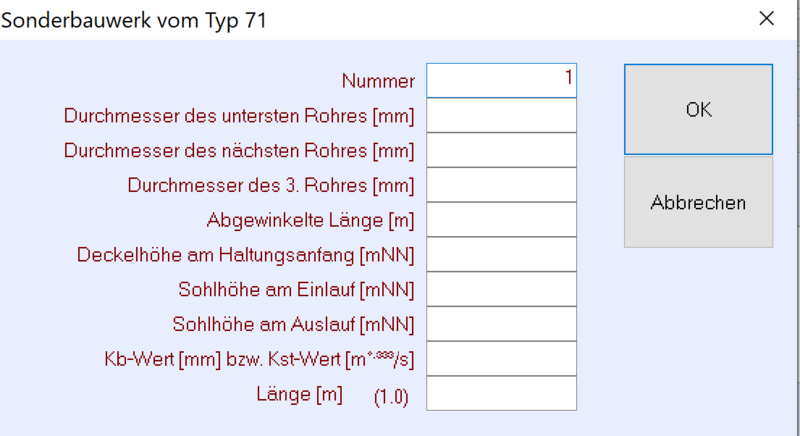Click the Abgewinkelte Länge [m] label text
This screenshot has height=436, width=800.
tap(310, 220)
